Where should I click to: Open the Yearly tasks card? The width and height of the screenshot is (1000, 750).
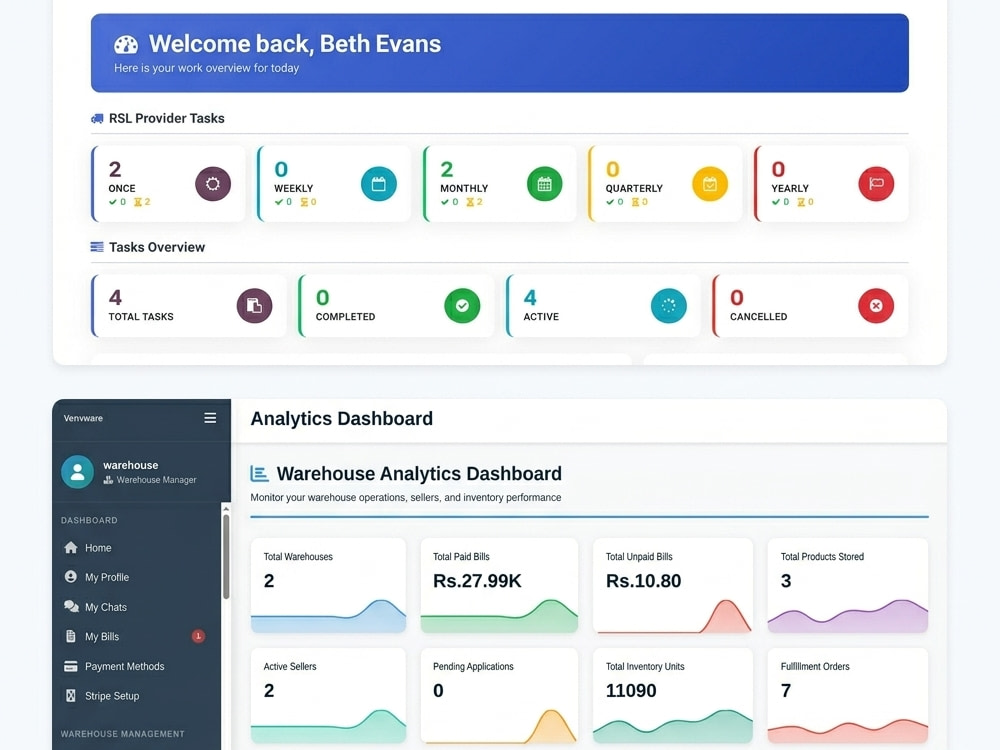click(832, 184)
